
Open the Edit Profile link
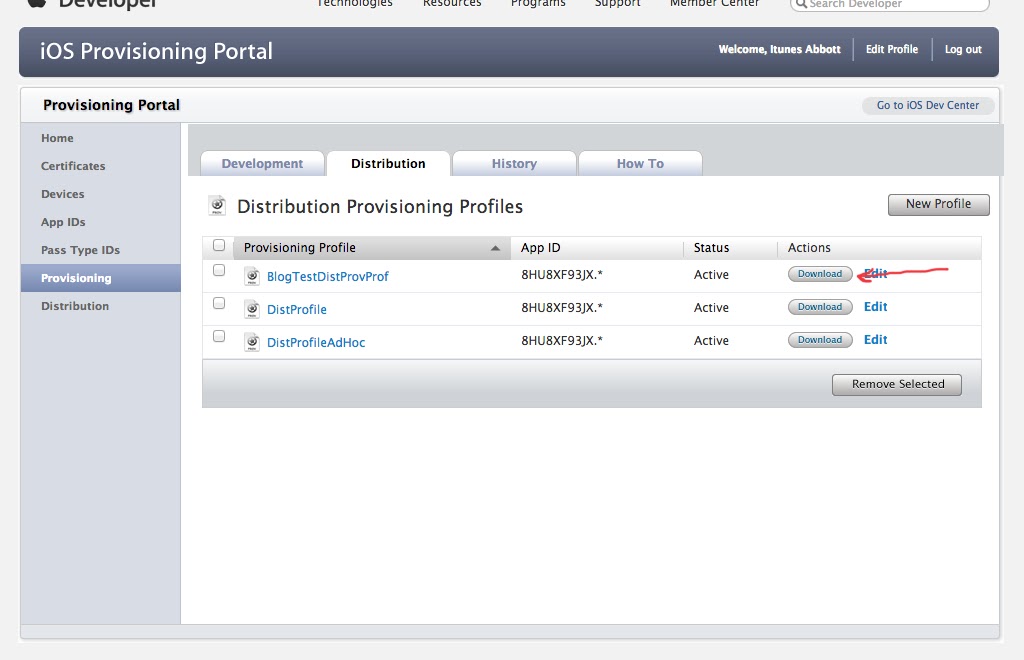(x=892, y=50)
